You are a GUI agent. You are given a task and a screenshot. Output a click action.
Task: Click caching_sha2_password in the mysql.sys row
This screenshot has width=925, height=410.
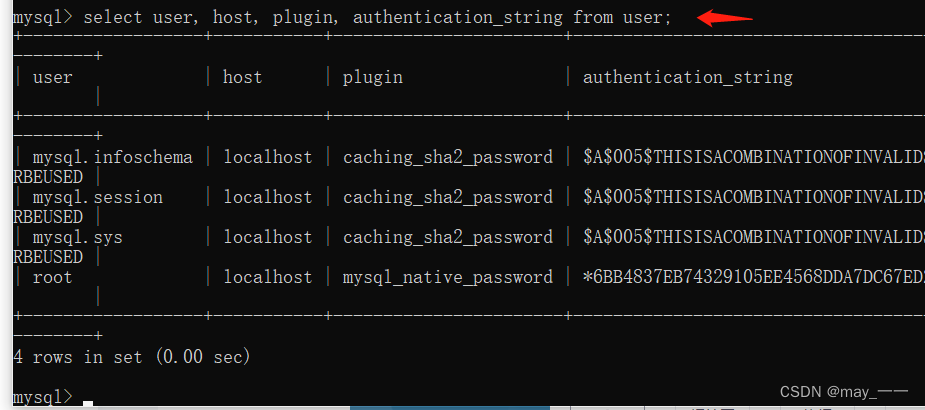[448, 237]
